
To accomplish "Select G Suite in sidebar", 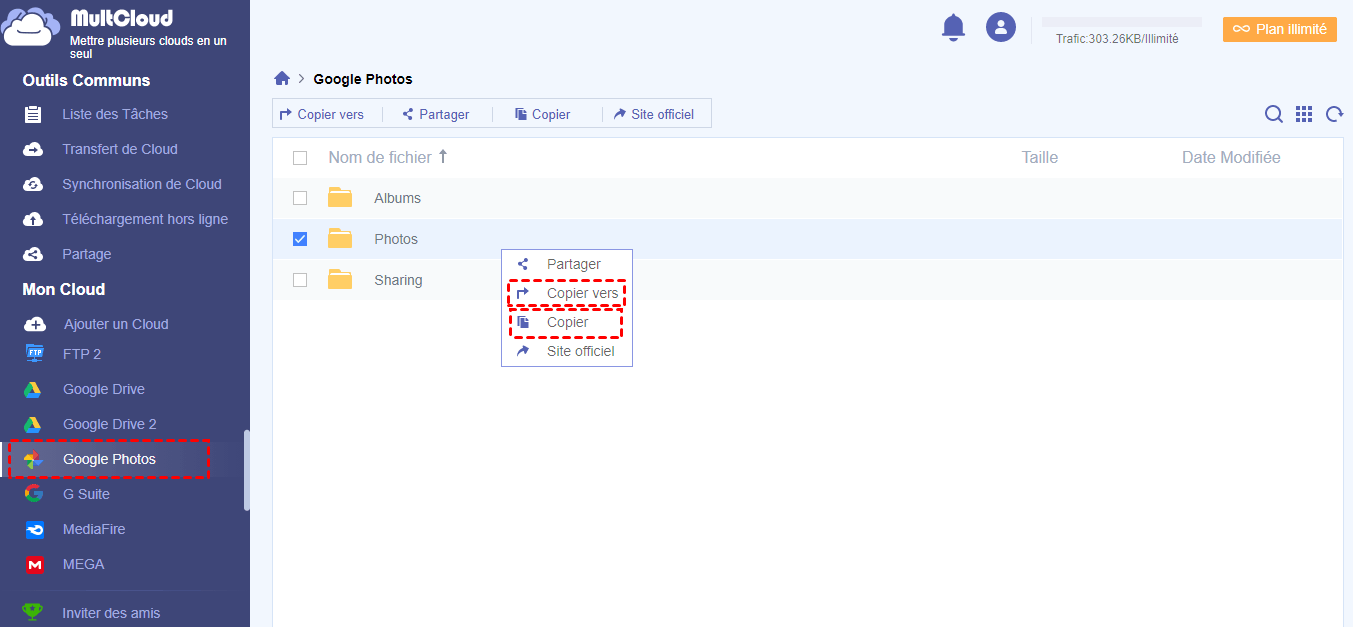I will 86,494.
